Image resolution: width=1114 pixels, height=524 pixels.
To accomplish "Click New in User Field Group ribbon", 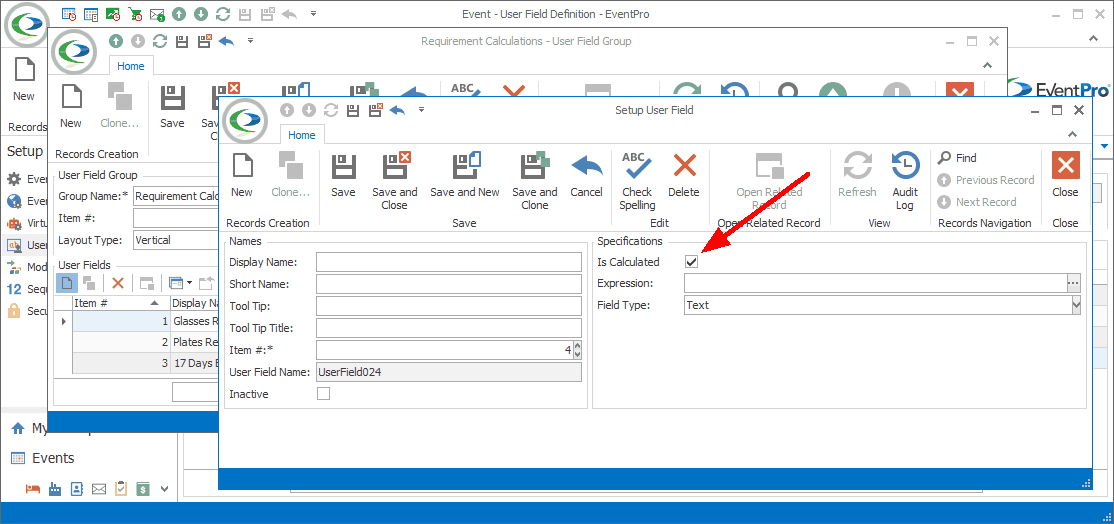I will coord(70,108).
